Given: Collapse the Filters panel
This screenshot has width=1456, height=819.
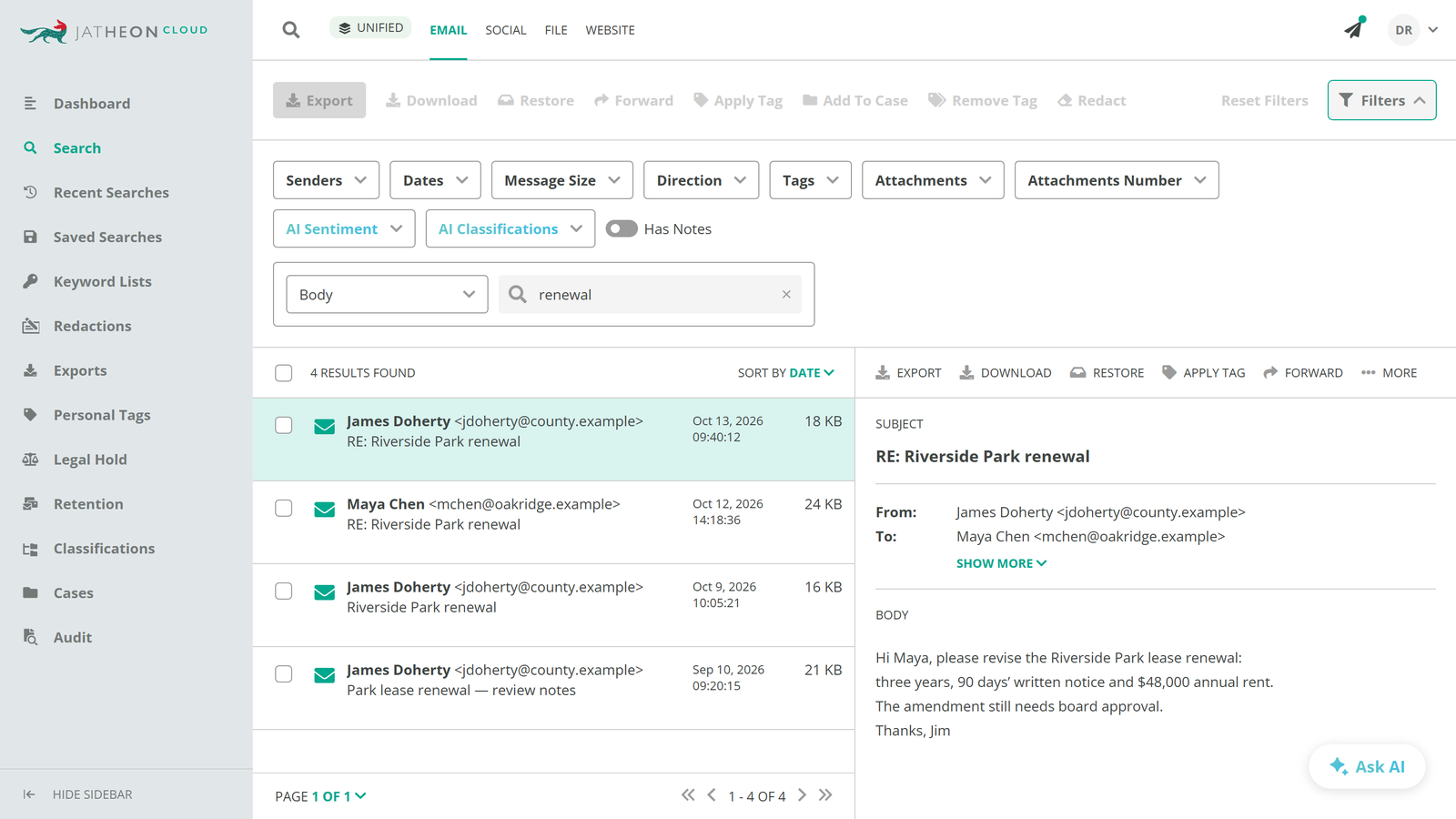Looking at the screenshot, I should (x=1381, y=100).
